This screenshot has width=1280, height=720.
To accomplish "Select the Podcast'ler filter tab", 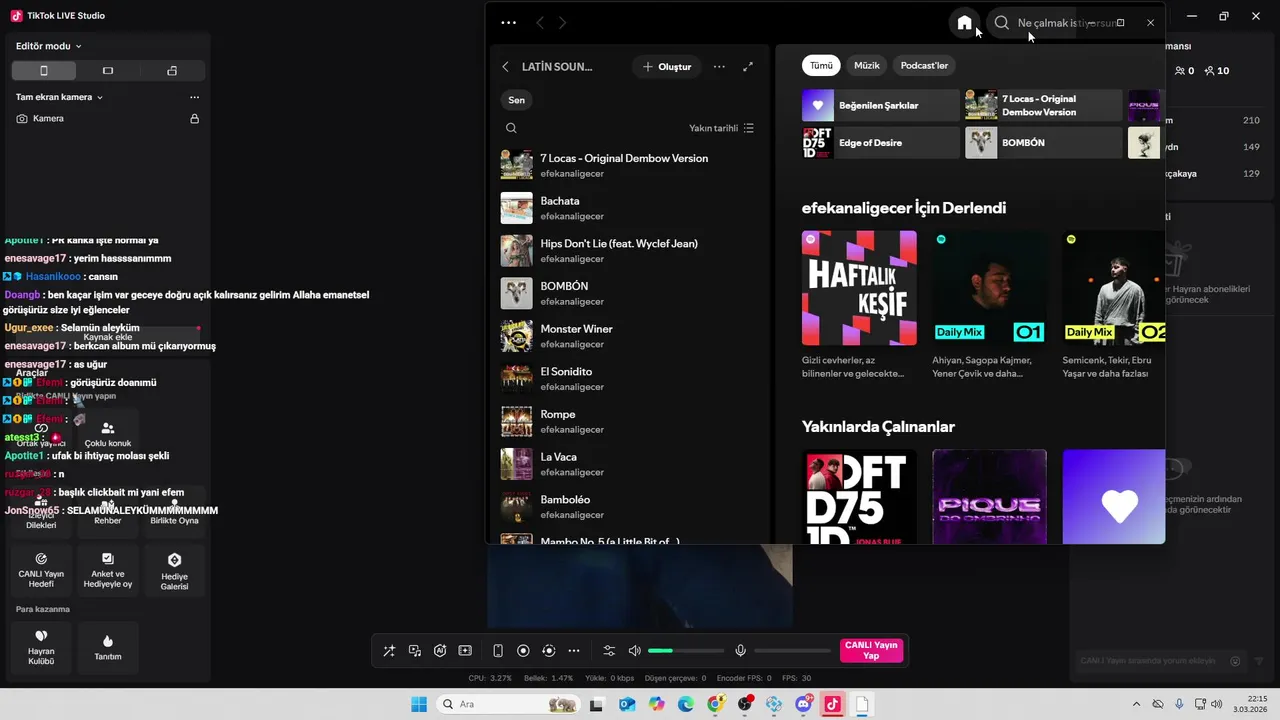I will (924, 65).
